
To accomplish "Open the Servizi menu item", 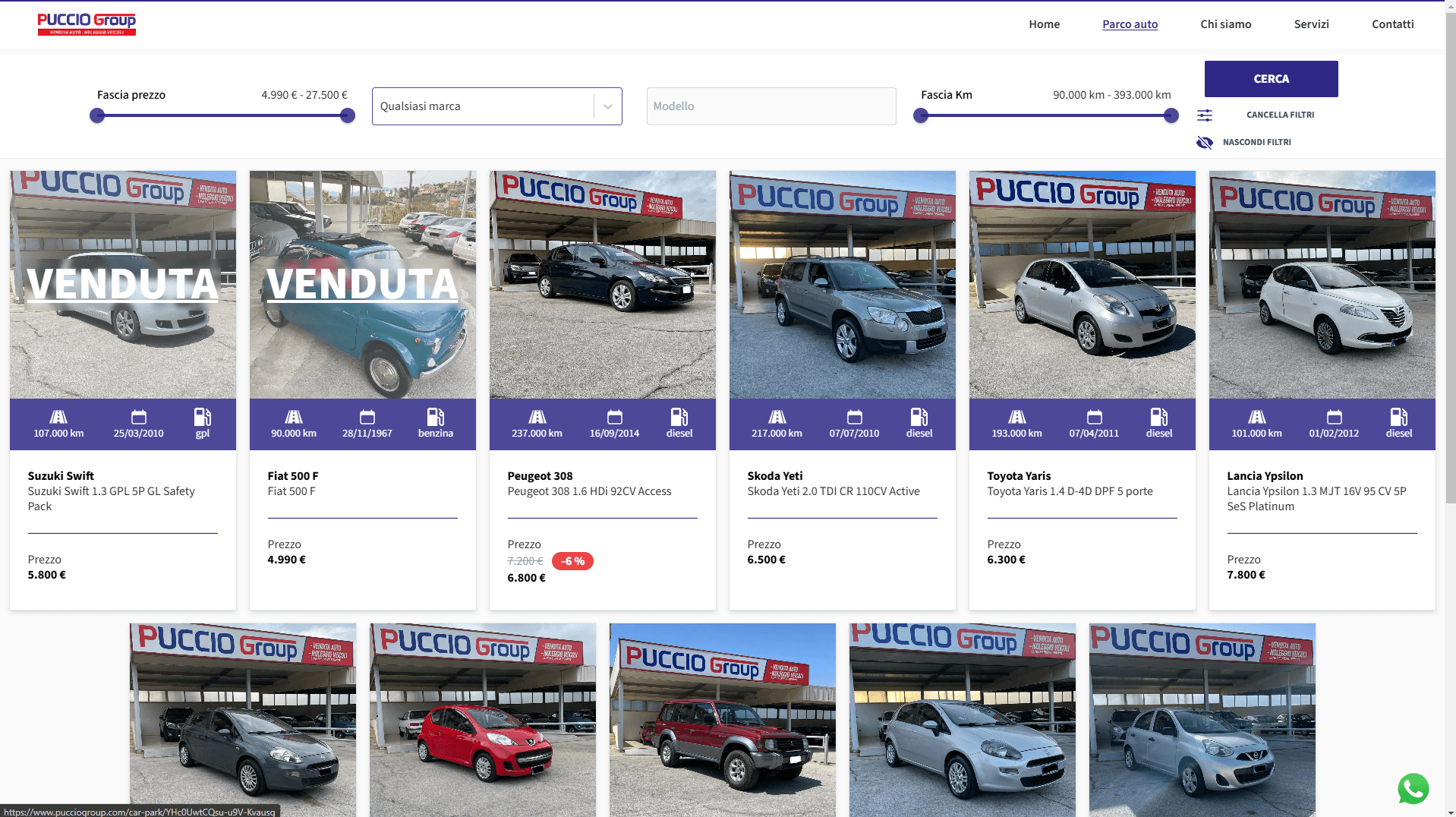I will 1311,24.
